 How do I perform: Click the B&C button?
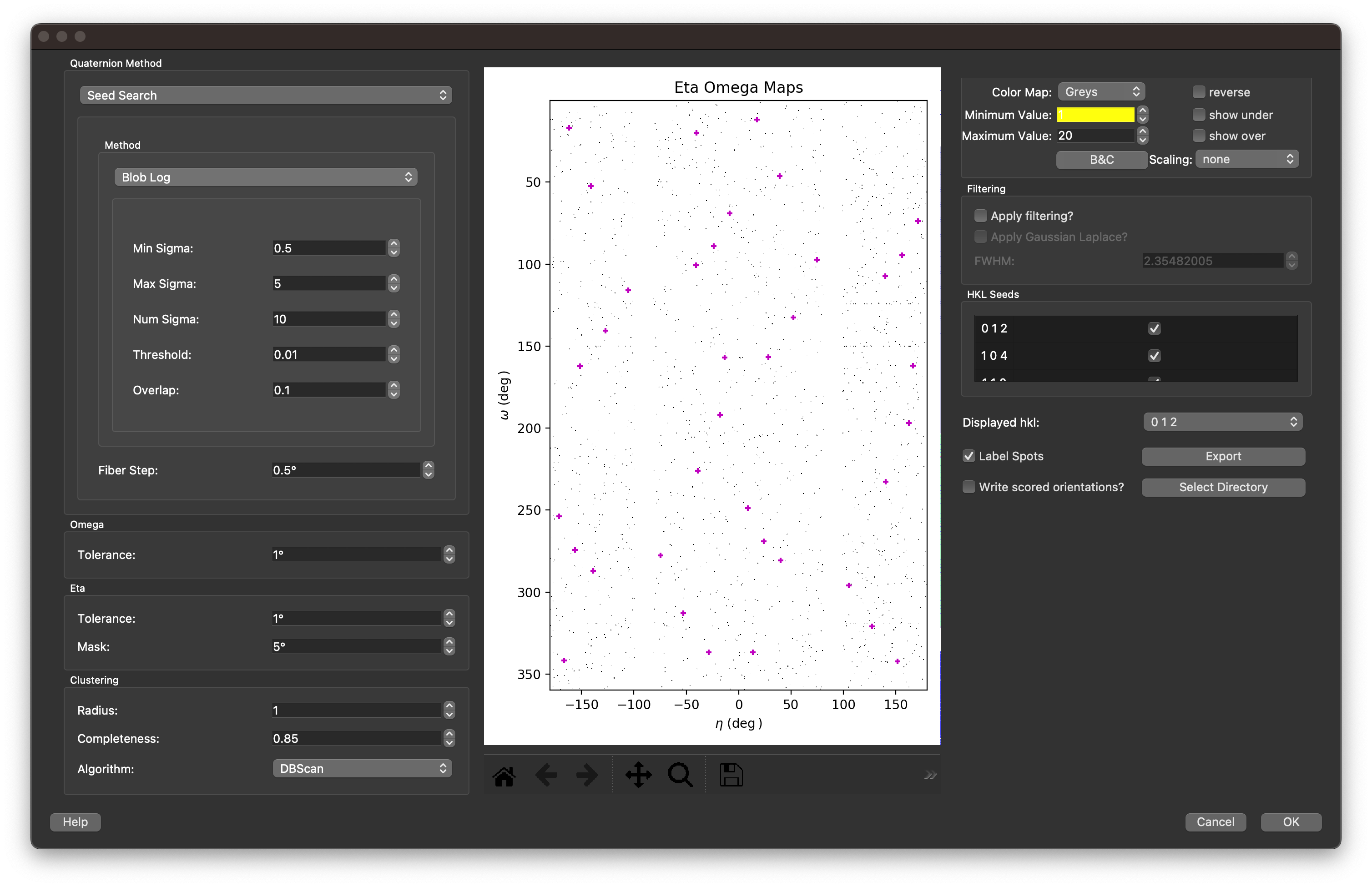(x=1101, y=160)
